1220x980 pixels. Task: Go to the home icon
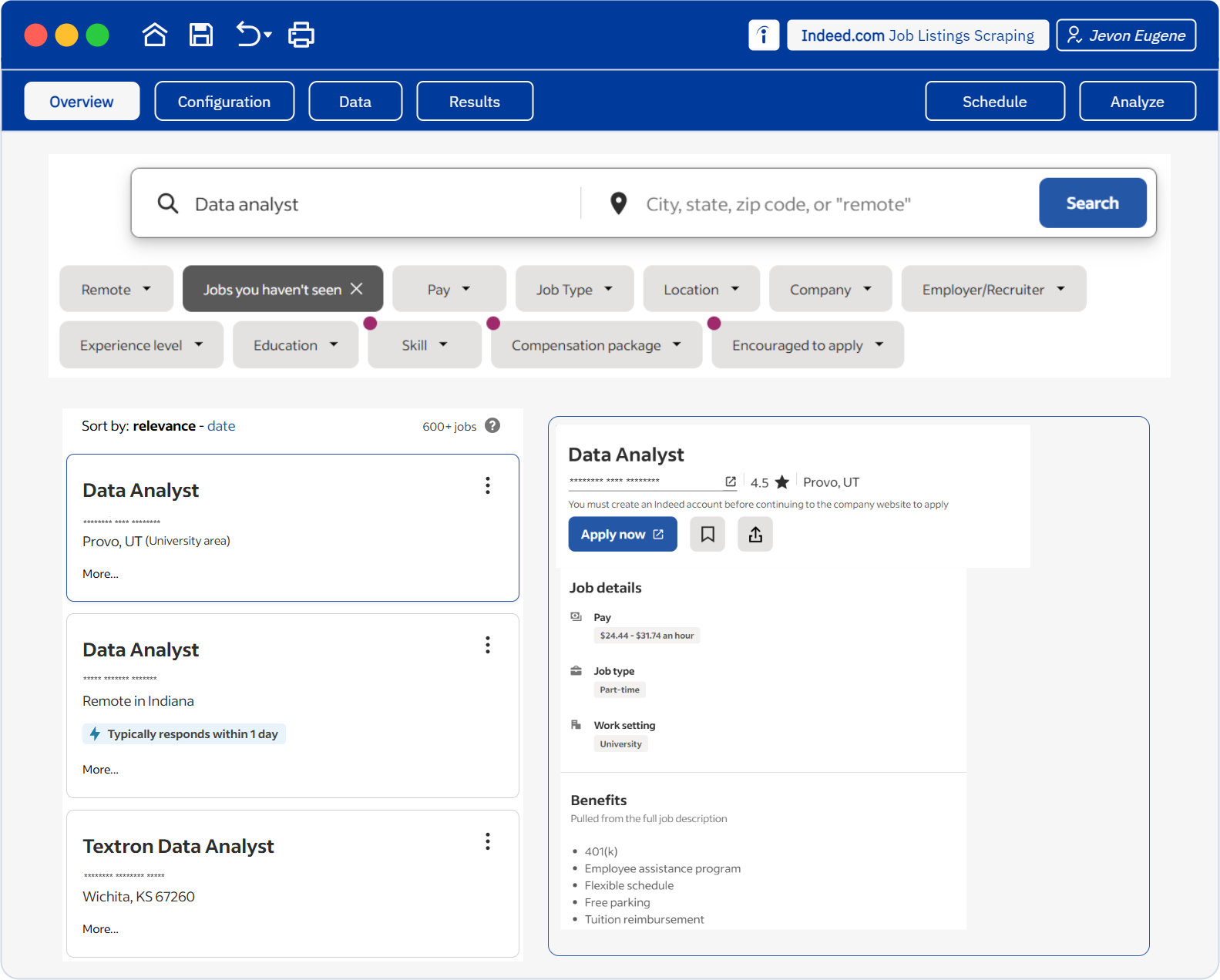point(155,35)
